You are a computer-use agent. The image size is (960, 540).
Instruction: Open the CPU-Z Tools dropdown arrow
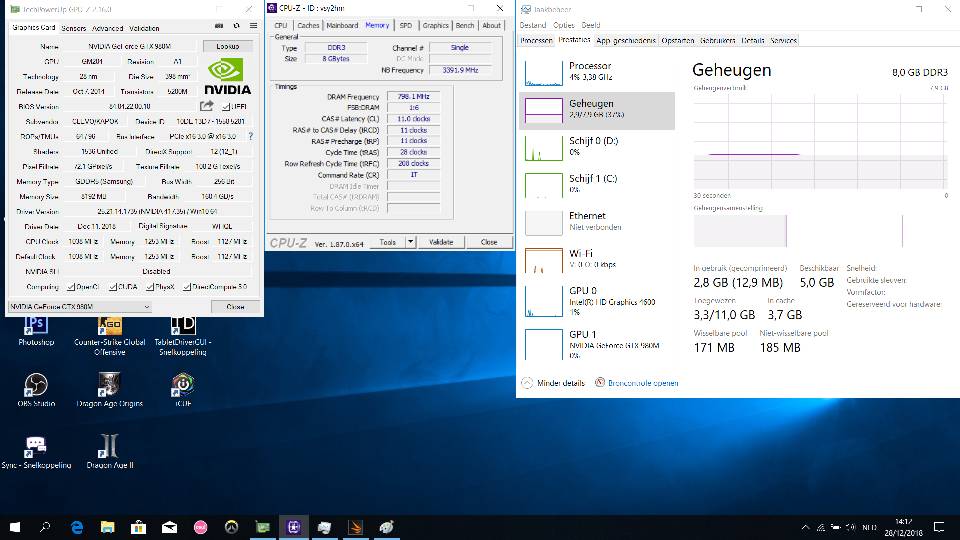click(x=411, y=242)
